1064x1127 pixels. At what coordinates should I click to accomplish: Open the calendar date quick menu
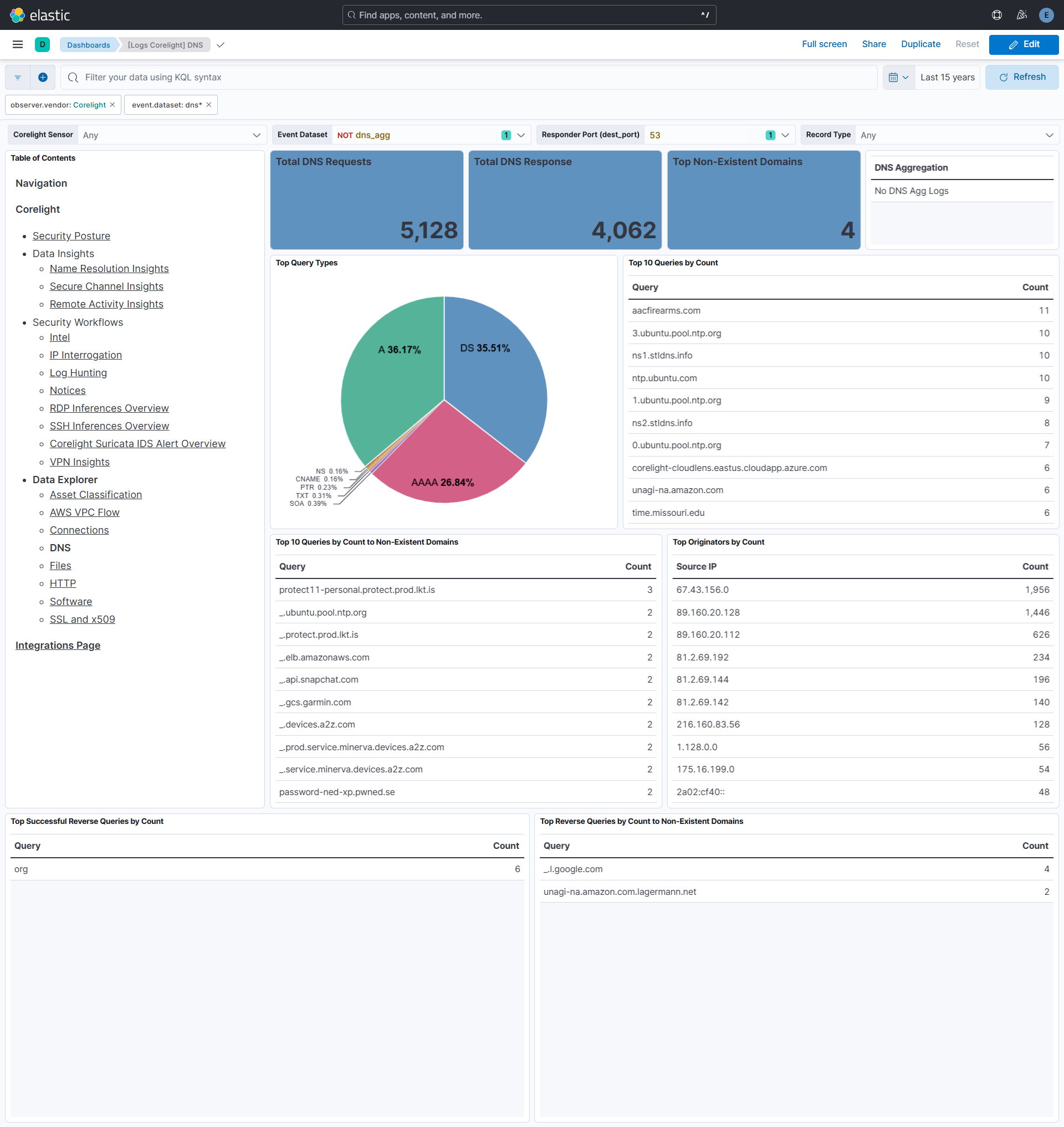898,77
